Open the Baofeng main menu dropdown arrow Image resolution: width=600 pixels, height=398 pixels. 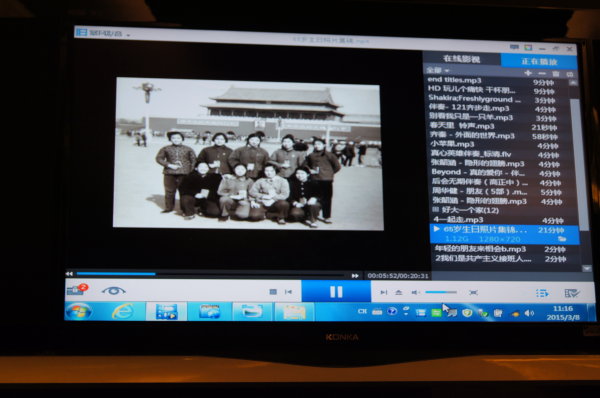click(128, 35)
